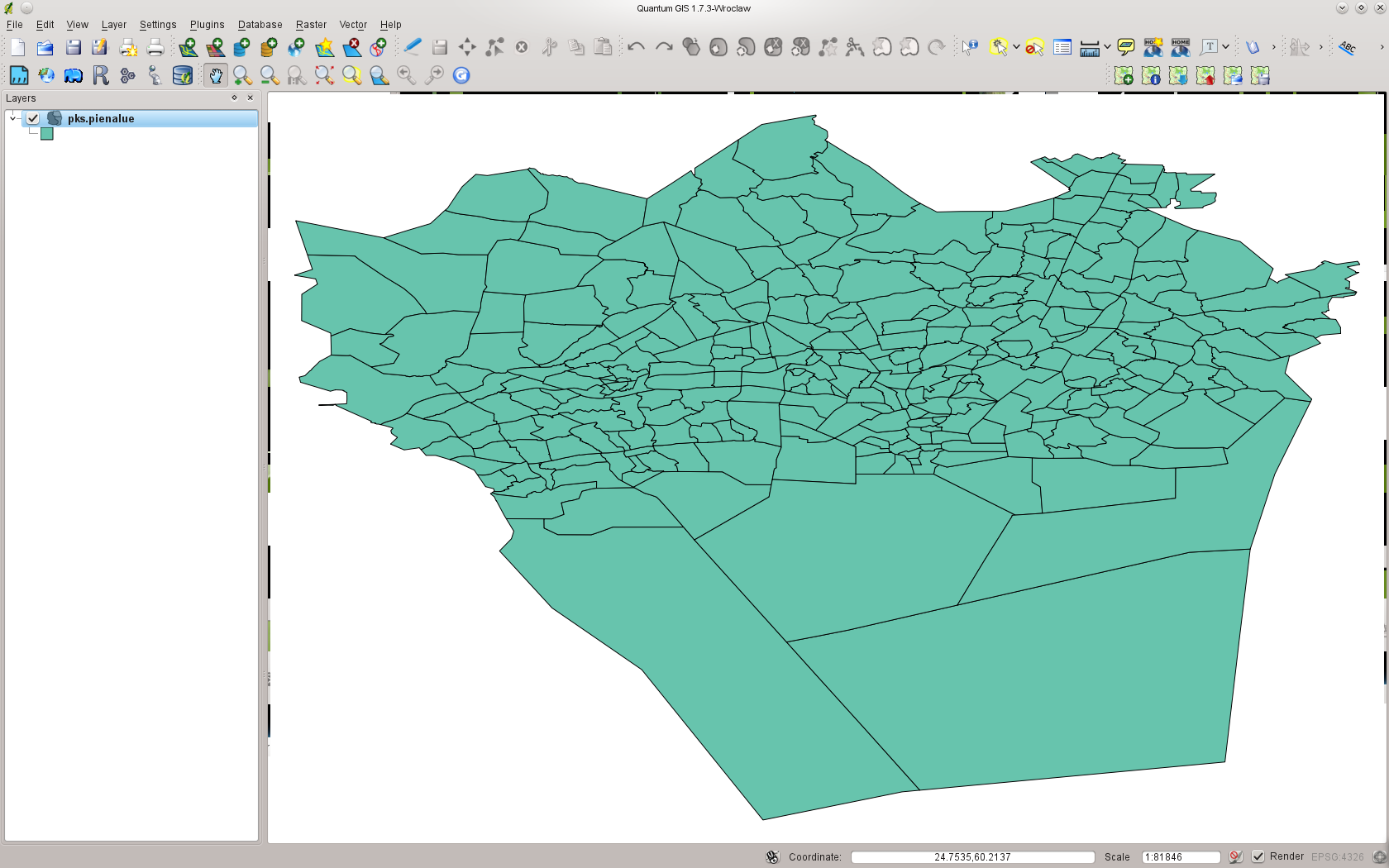Select the pks.pienalue layer name
The image size is (1389, 868).
pos(101,118)
